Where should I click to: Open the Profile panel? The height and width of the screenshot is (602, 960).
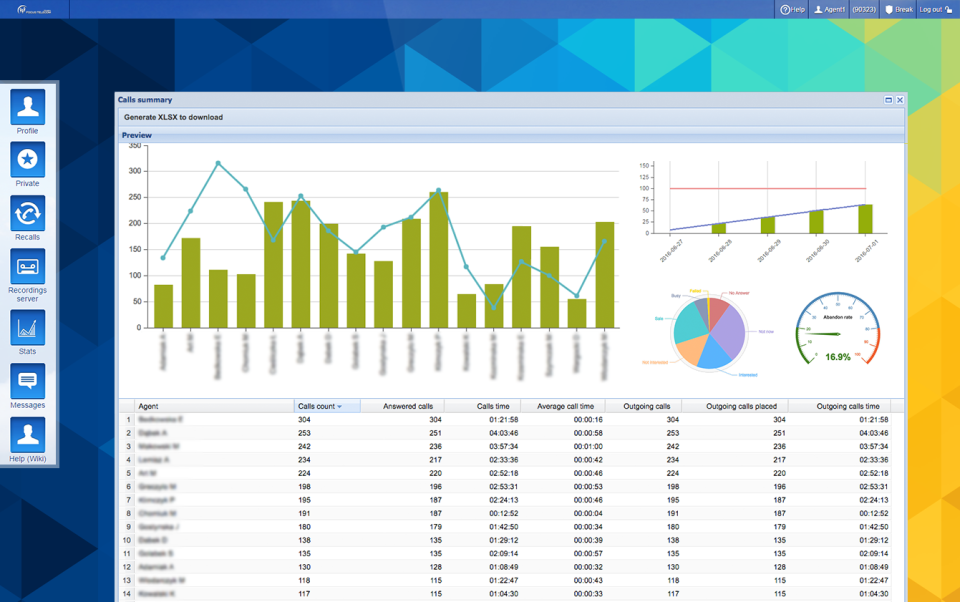[x=27, y=108]
